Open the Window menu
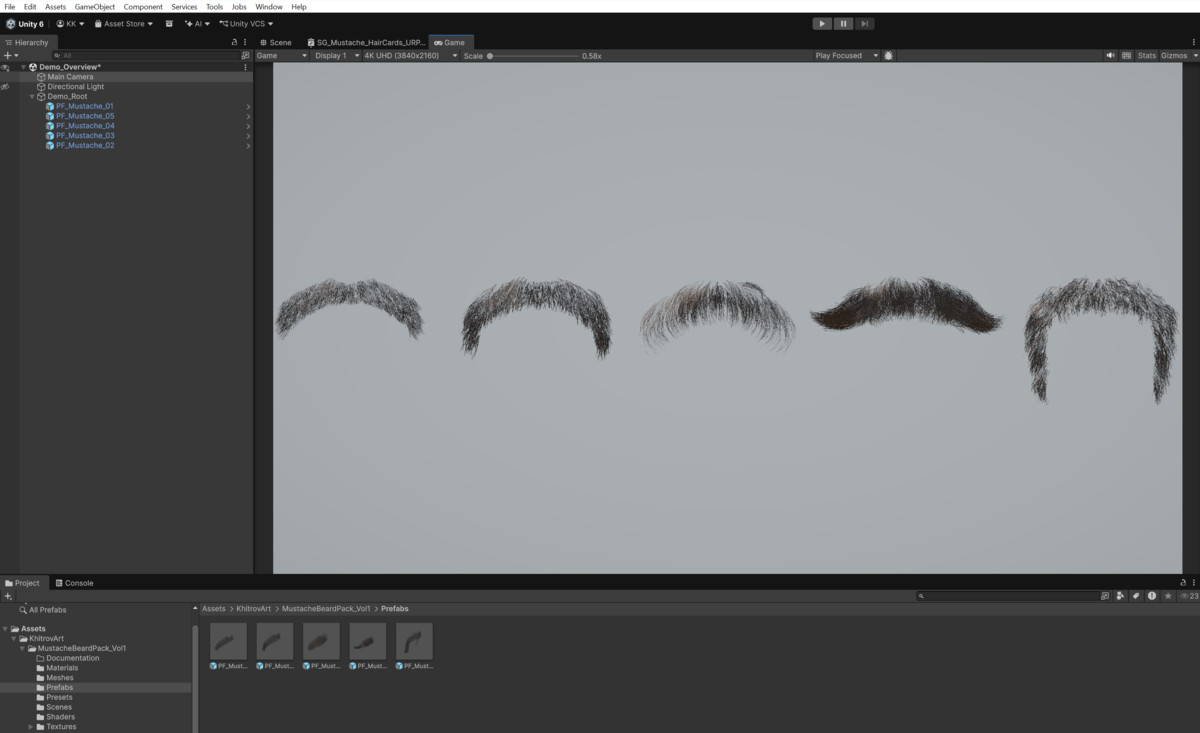 269,6
